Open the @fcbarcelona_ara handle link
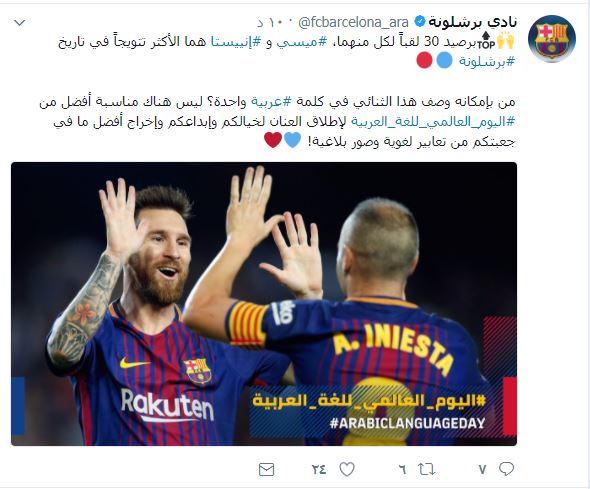 click(x=353, y=23)
